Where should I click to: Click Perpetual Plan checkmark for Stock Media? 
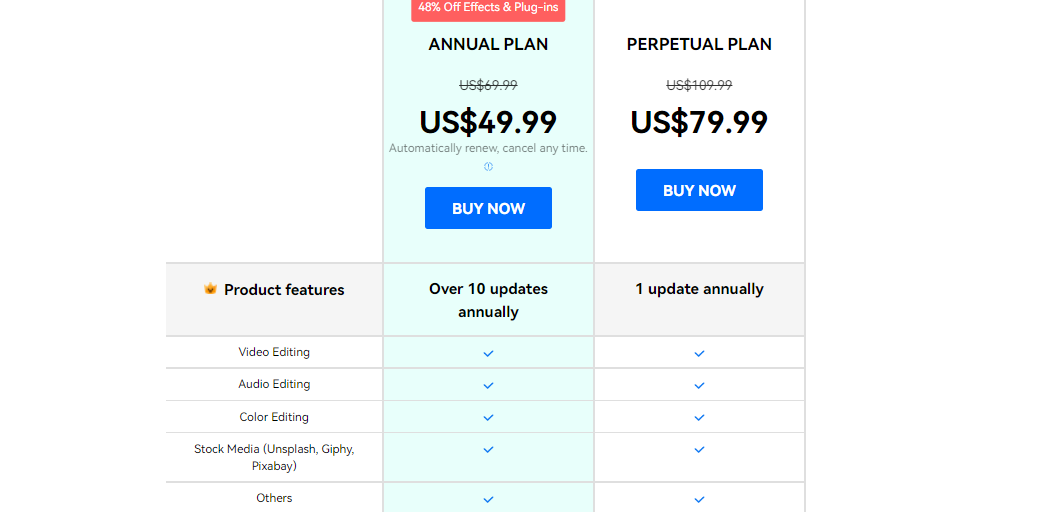699,450
